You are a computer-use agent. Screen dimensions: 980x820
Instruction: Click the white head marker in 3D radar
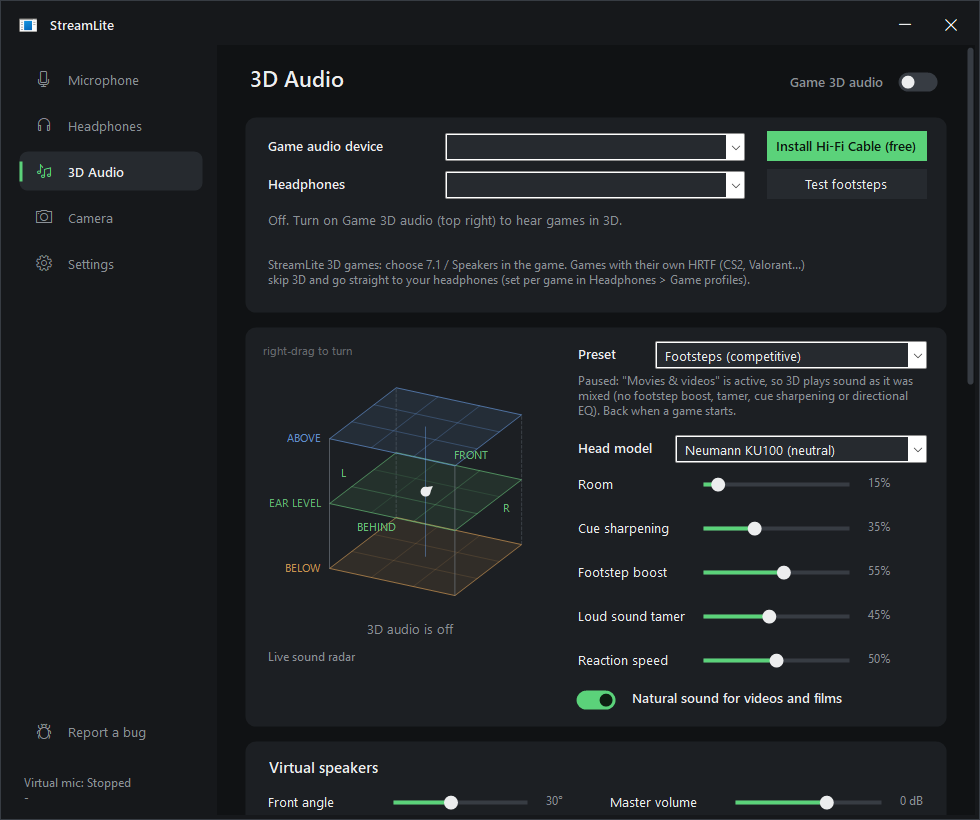coord(426,491)
